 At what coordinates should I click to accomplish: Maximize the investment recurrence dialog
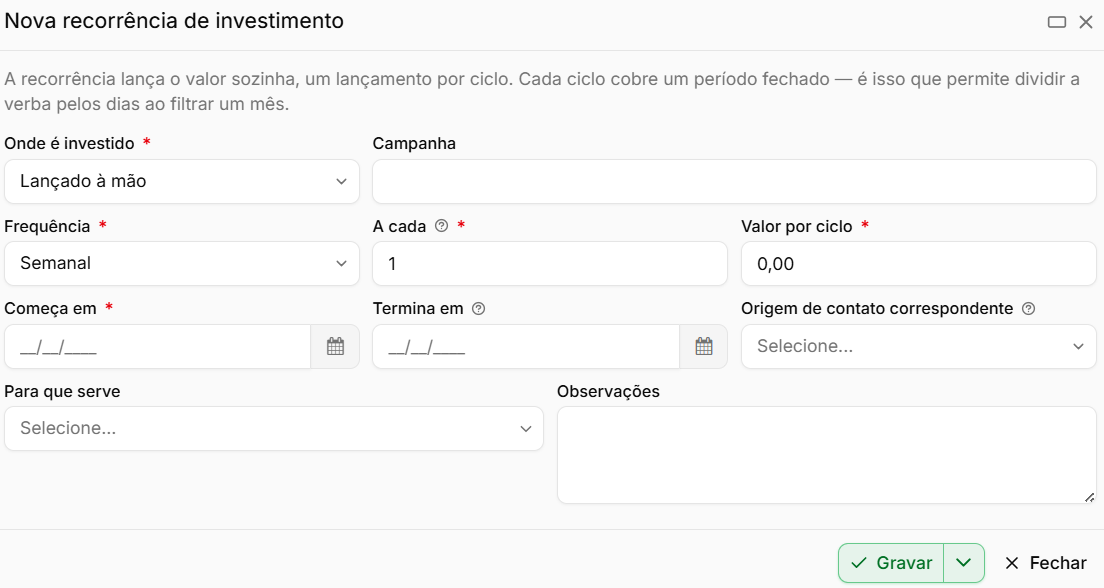(1057, 22)
